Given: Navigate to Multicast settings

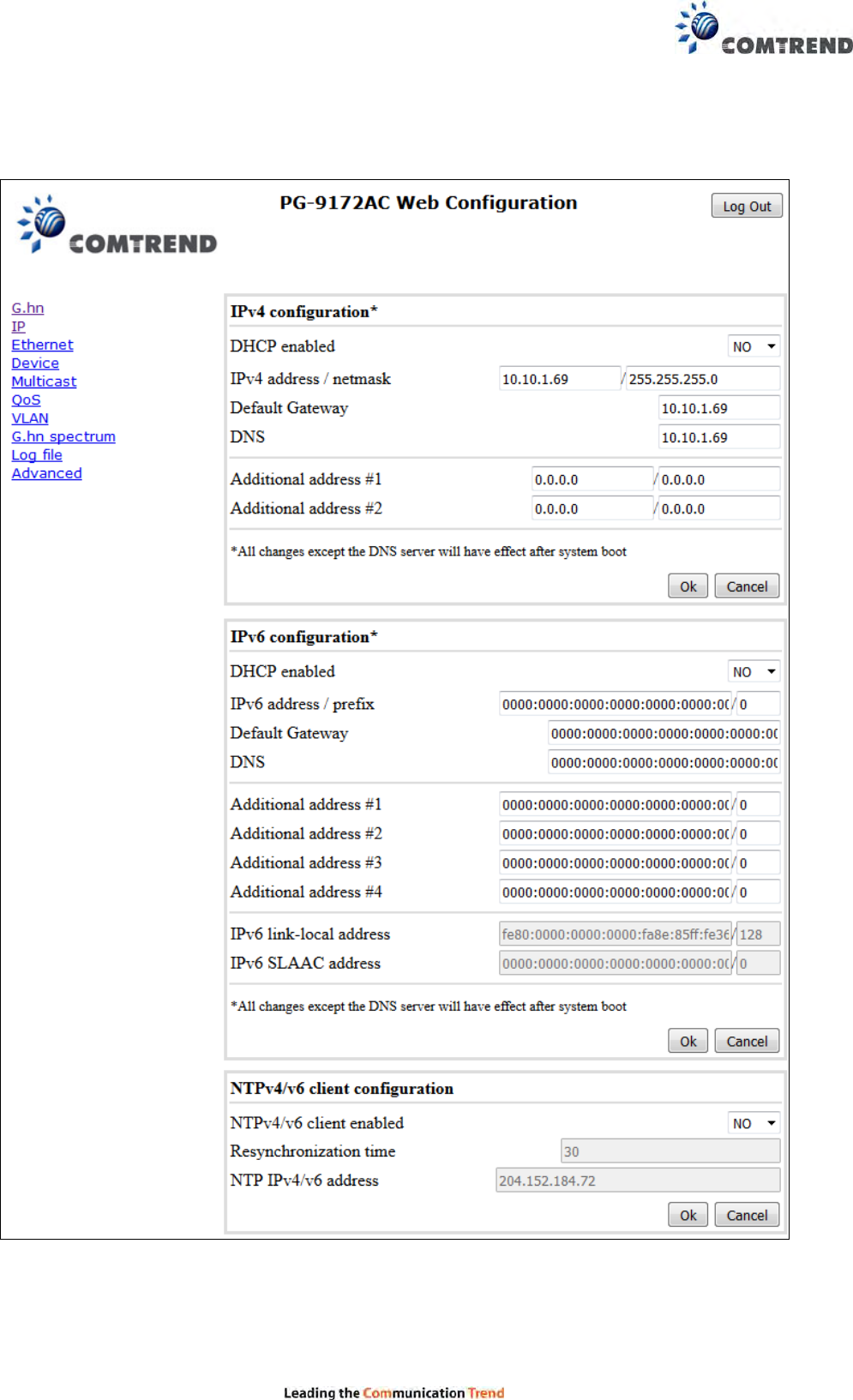Looking at the screenshot, I should (44, 382).
